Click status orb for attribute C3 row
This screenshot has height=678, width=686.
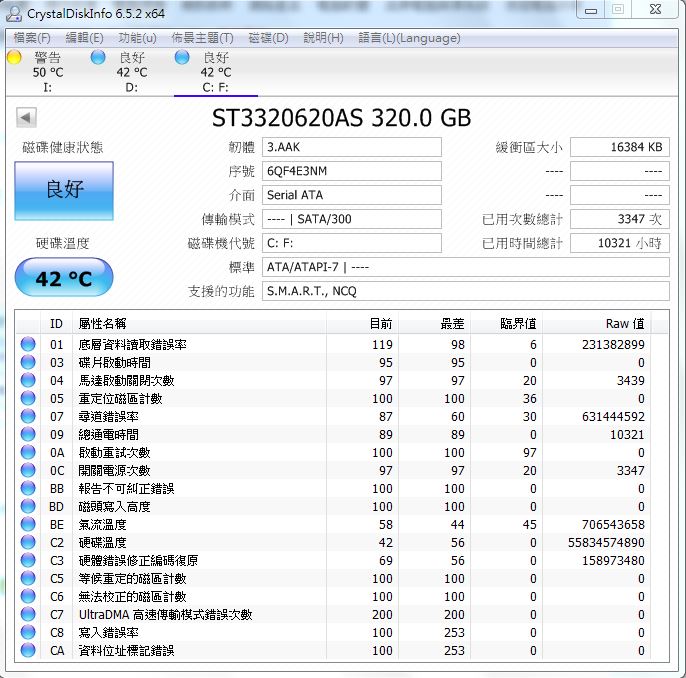click(x=28, y=560)
